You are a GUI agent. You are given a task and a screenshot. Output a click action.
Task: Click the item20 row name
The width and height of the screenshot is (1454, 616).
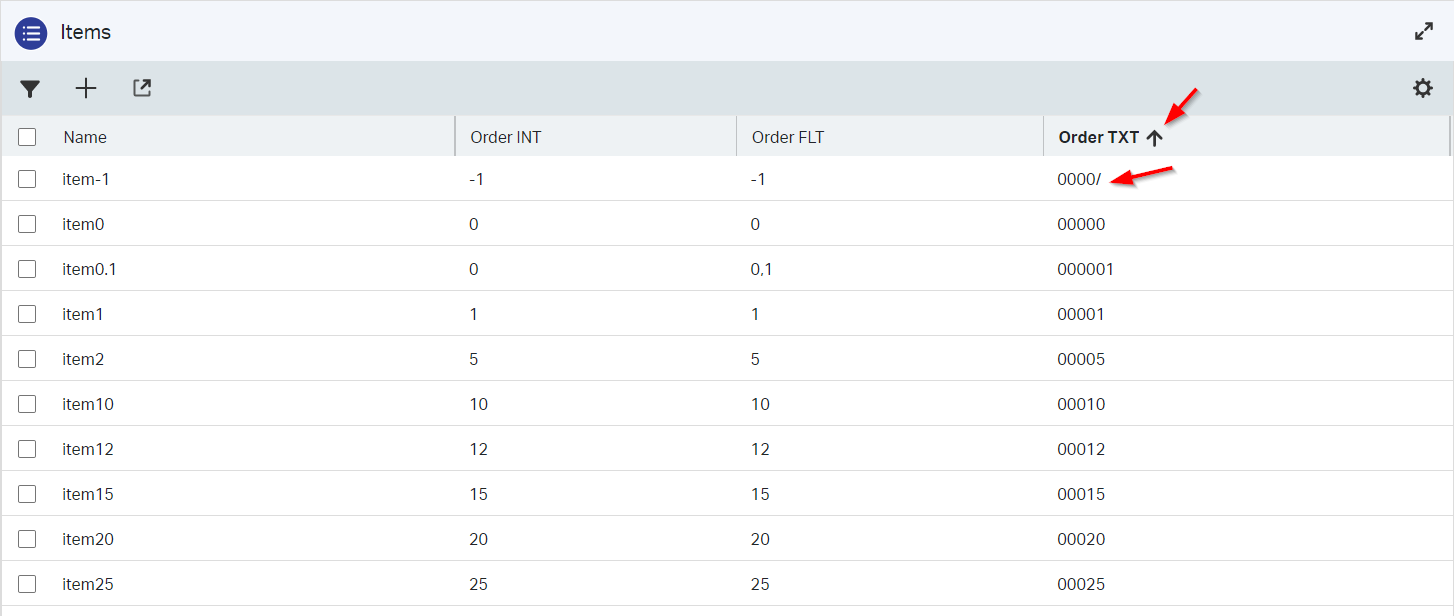88,539
